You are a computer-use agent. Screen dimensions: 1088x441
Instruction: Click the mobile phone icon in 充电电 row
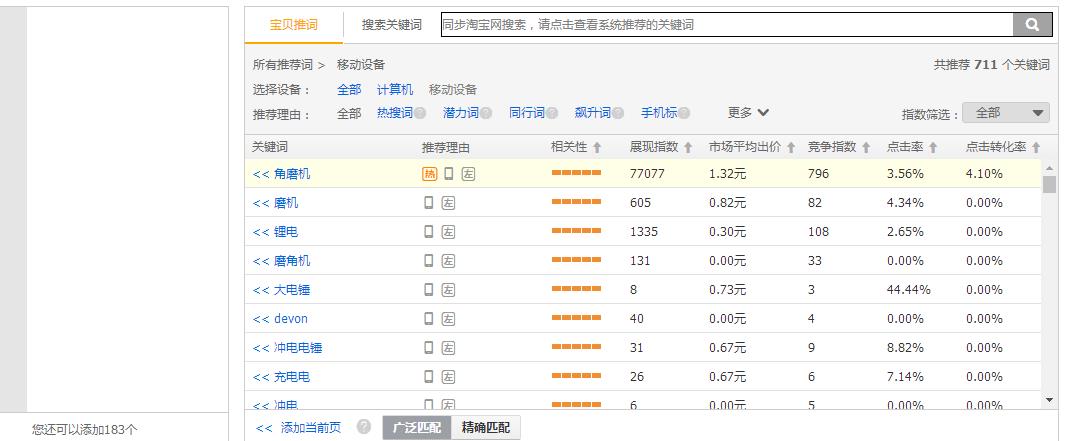pyautogui.click(x=429, y=377)
